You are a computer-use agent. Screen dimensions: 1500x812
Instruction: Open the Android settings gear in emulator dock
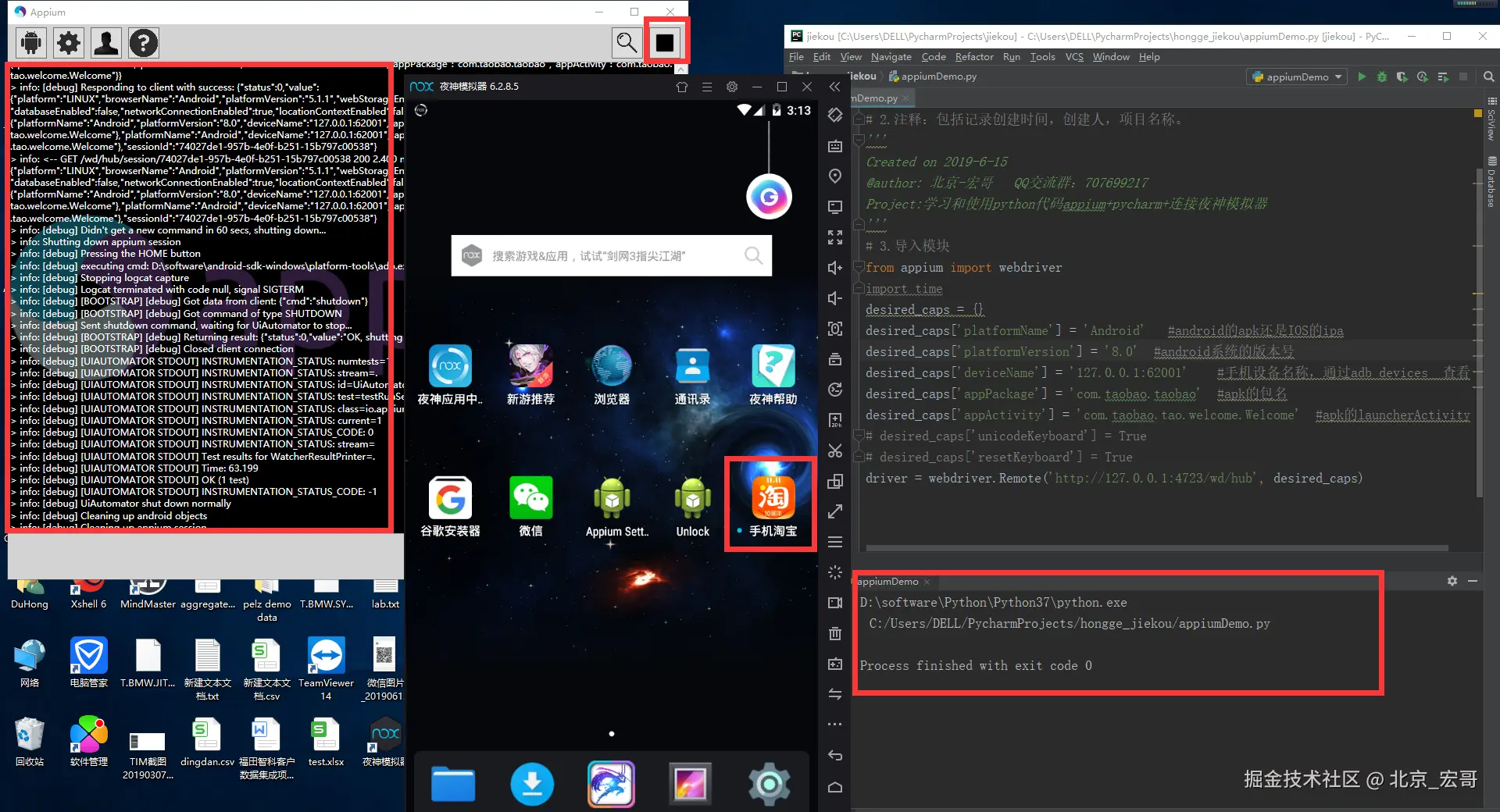pos(770,784)
